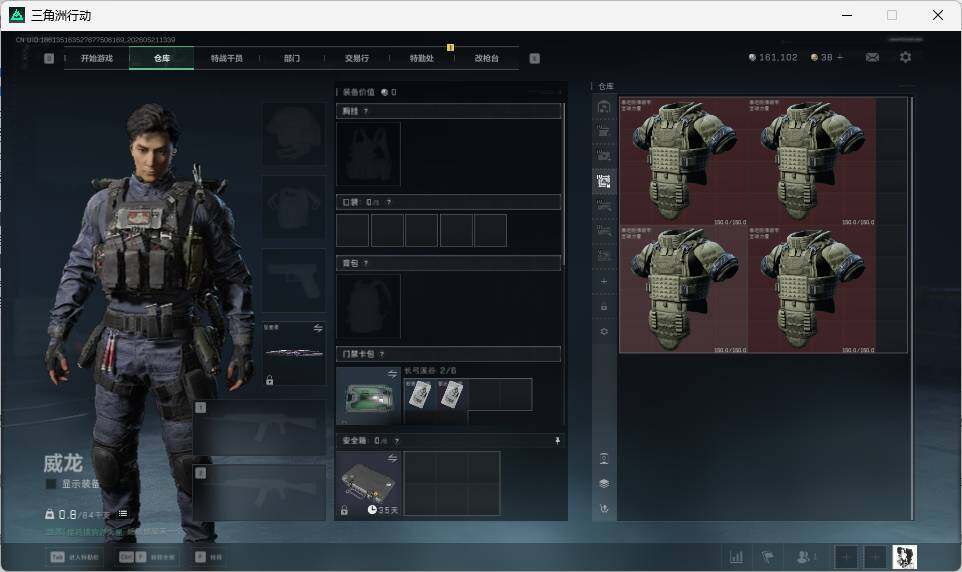Select the empty primary weapon slot 2

click(x=260, y=493)
